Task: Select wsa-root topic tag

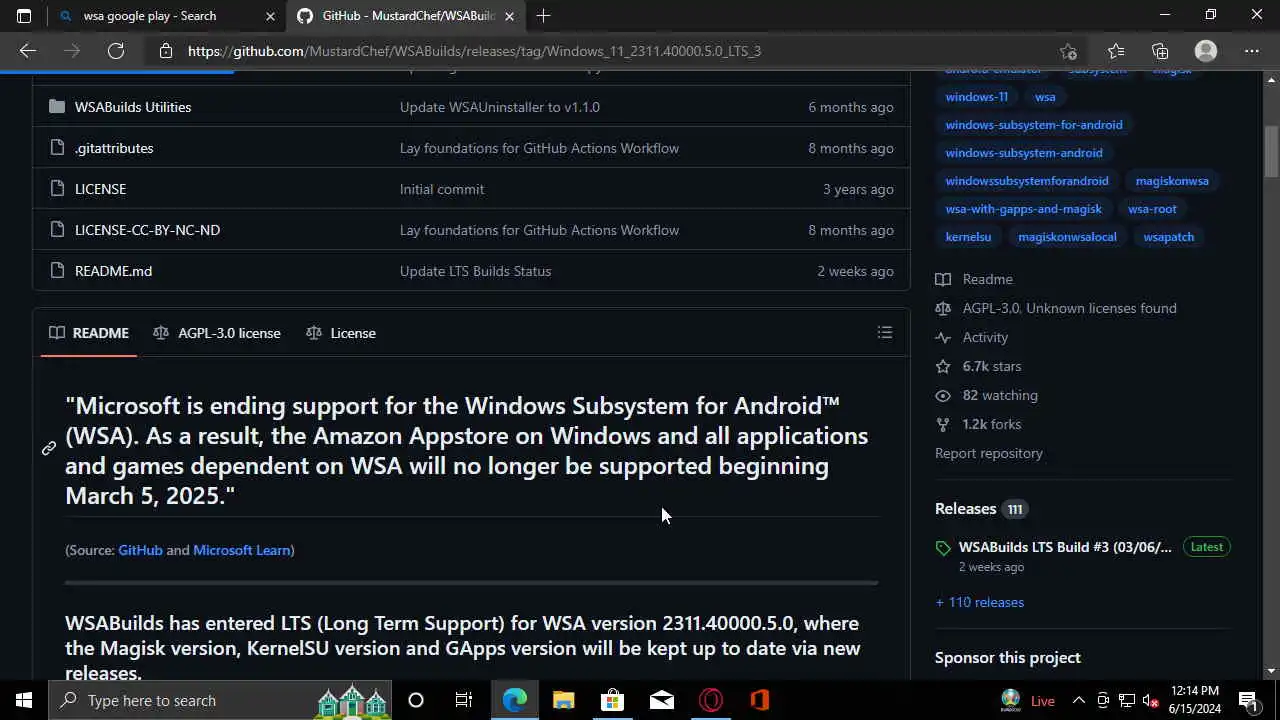Action: (x=1152, y=209)
